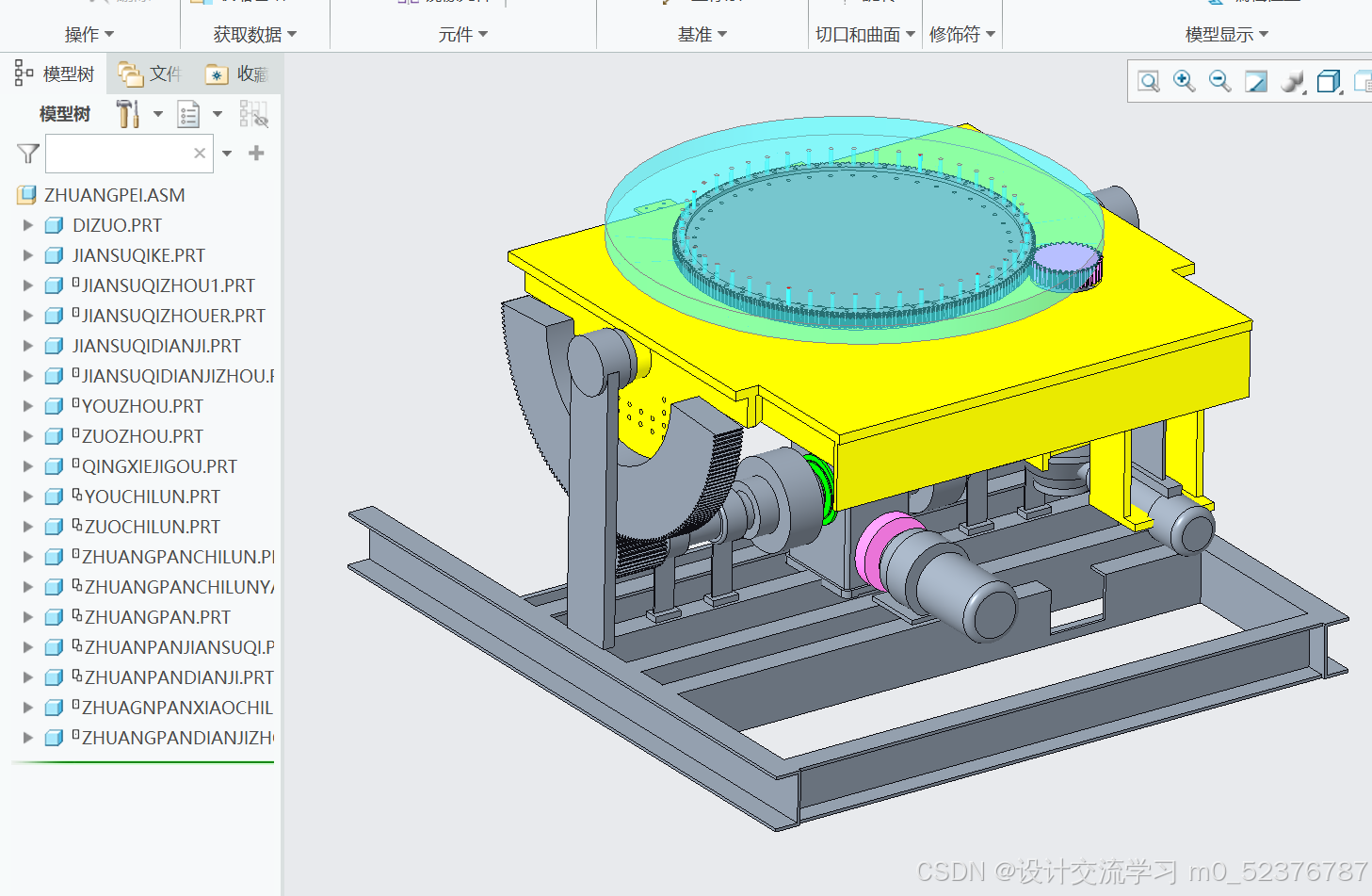
Task: Select ZHUANGPEI.ASM root node
Action: click(x=114, y=195)
